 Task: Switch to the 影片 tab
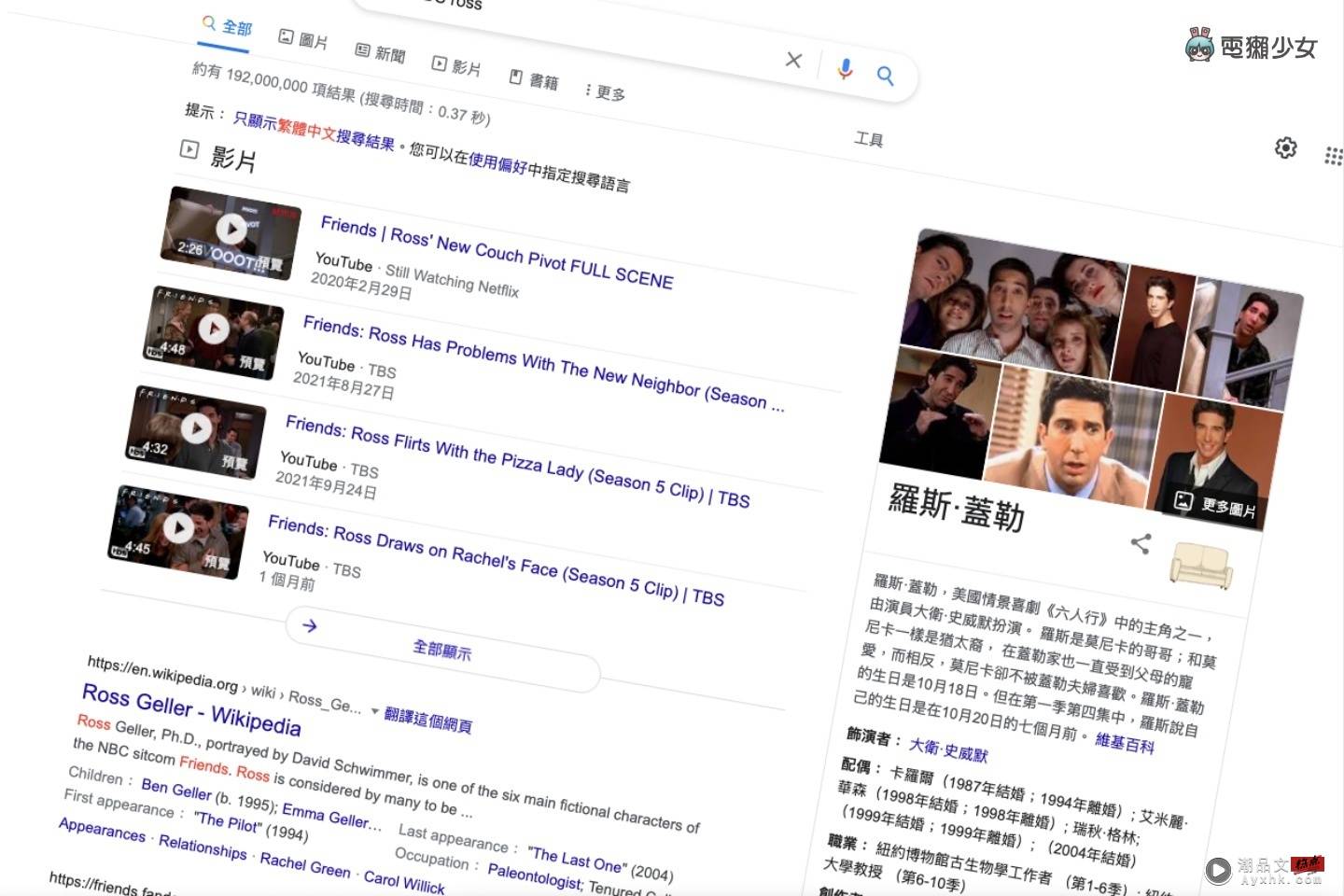coord(456,66)
